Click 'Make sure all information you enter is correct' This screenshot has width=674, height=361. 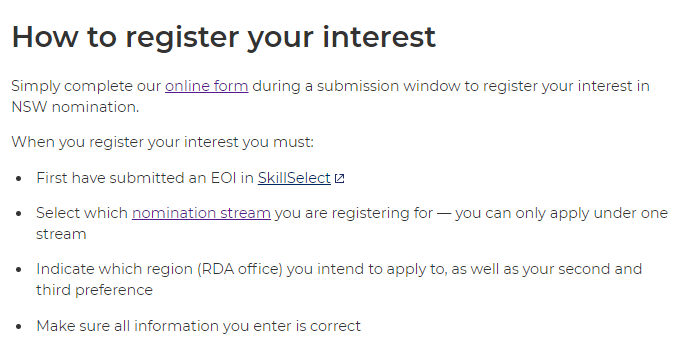pyautogui.click(x=199, y=326)
